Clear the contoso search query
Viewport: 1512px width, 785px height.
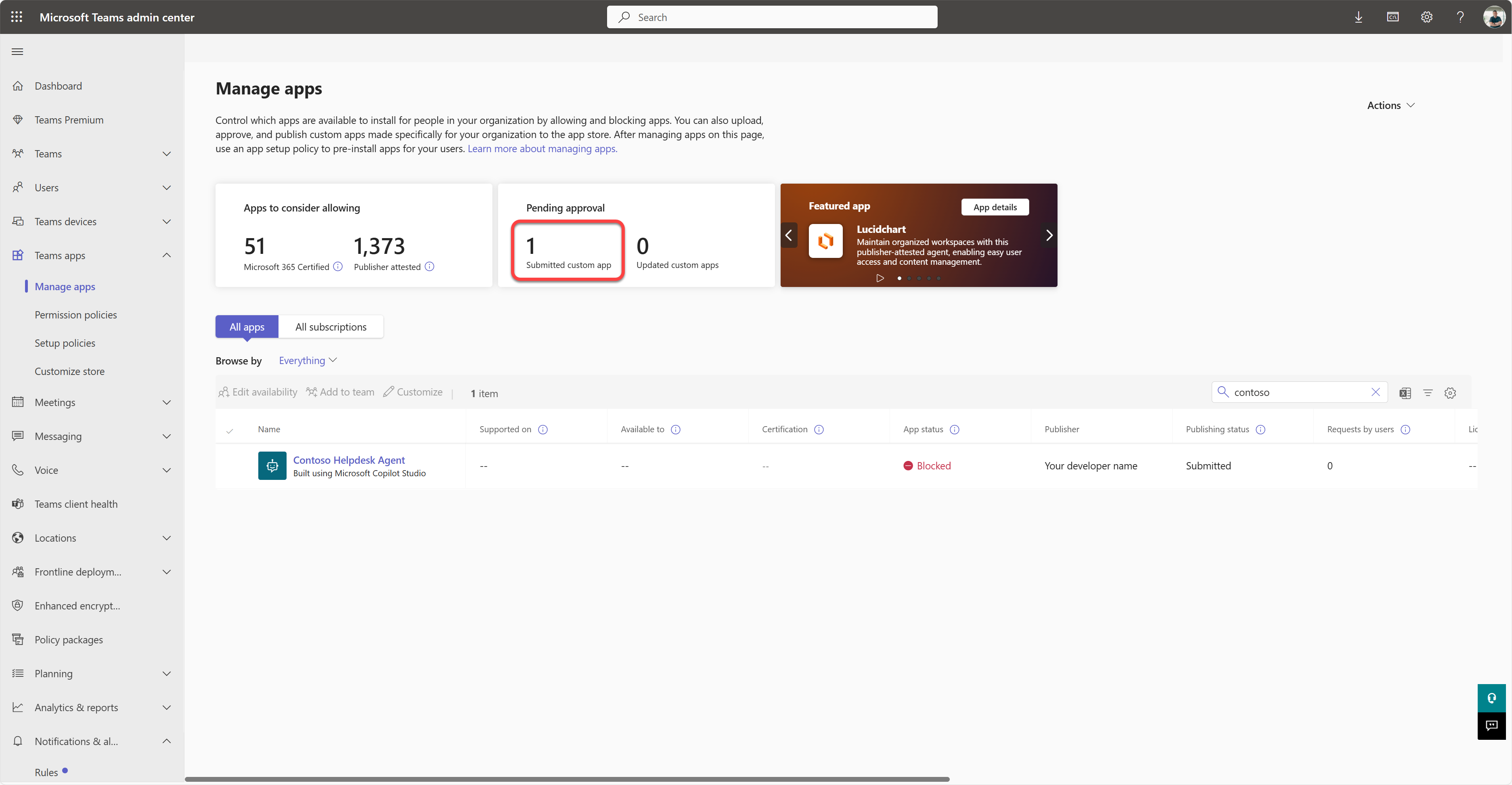pyautogui.click(x=1376, y=392)
